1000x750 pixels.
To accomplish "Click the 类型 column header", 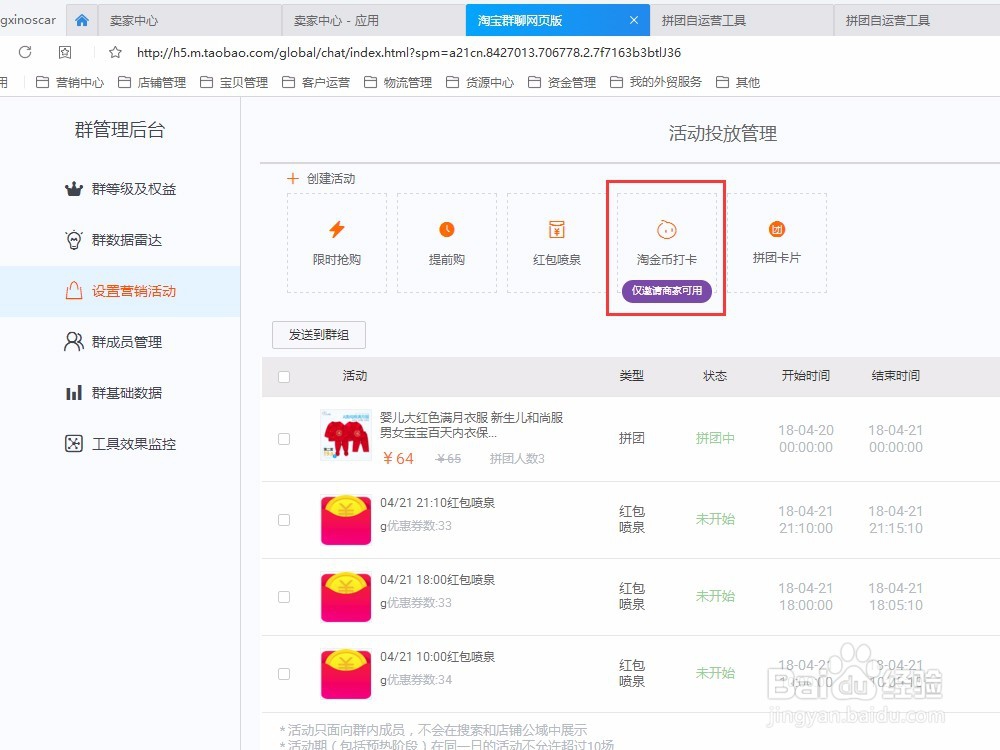I will click(x=631, y=376).
